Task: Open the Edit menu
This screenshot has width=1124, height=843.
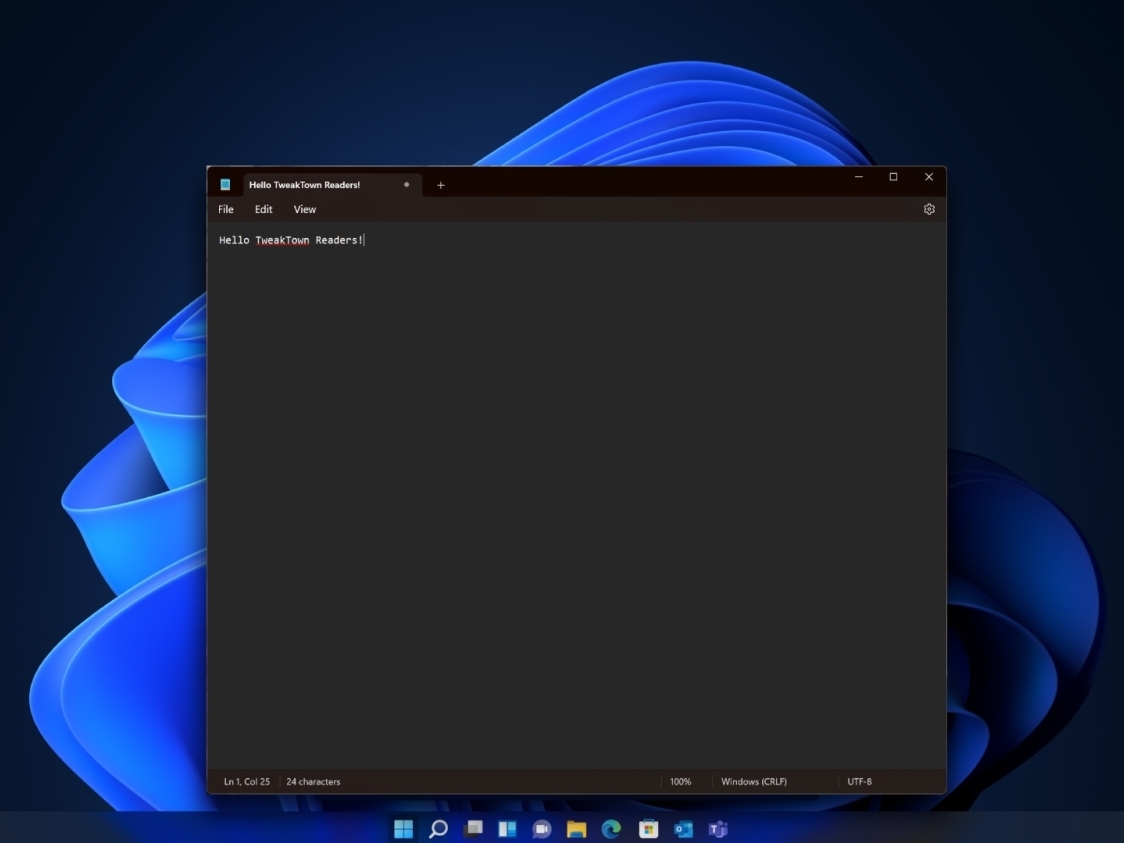Action: 263,209
